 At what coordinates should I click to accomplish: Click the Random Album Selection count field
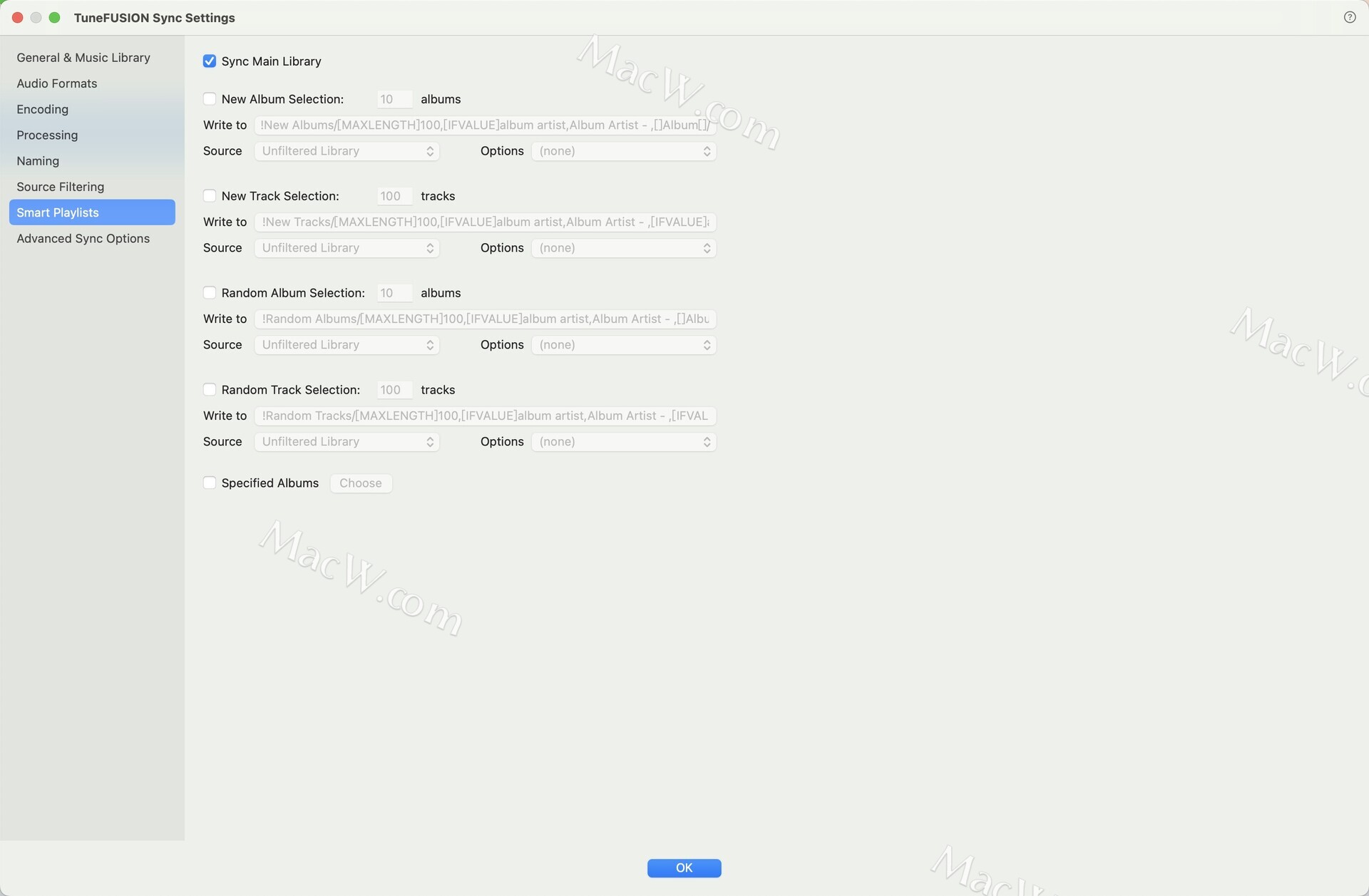pyautogui.click(x=394, y=293)
